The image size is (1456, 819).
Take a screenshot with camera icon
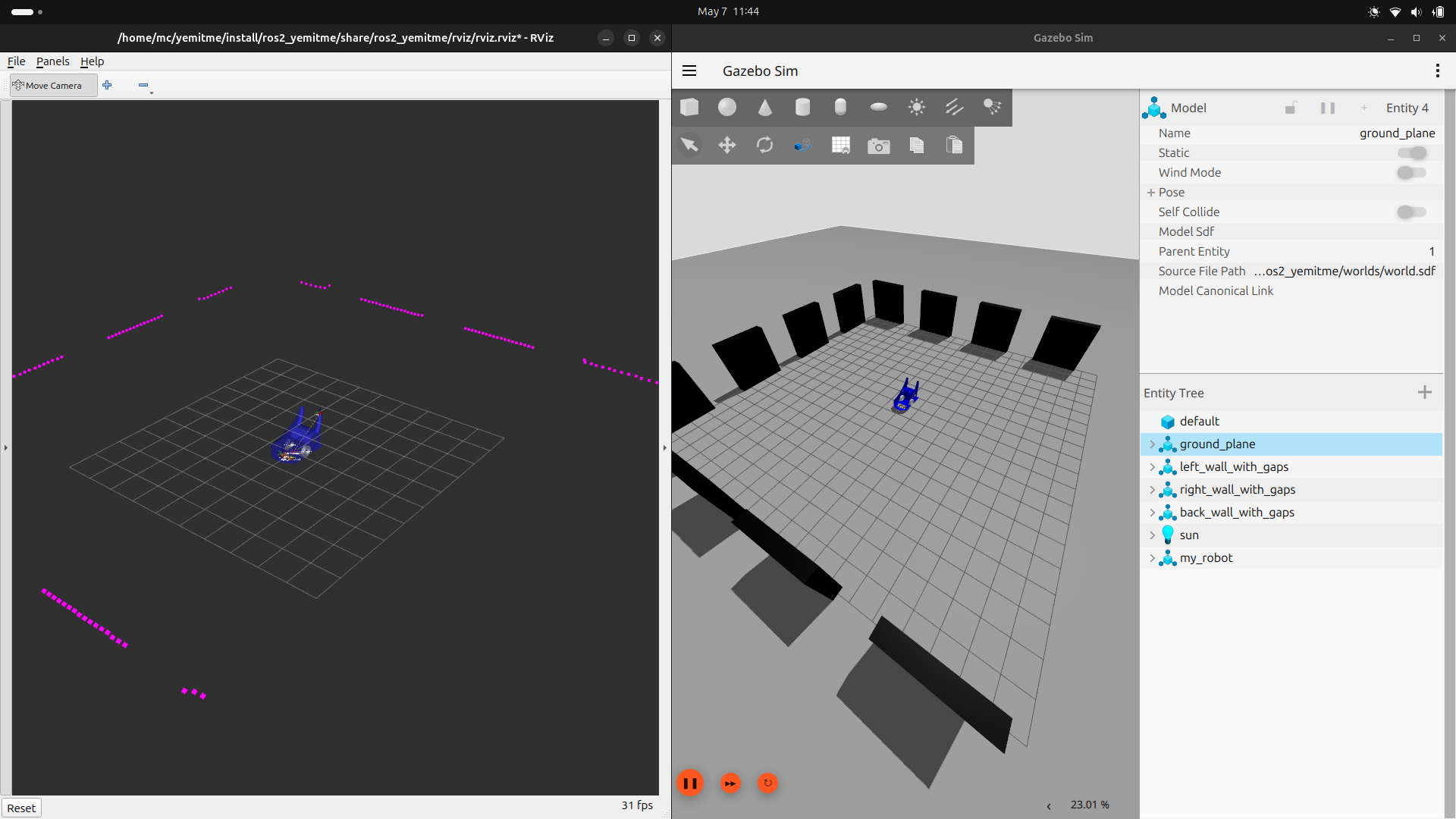[878, 145]
